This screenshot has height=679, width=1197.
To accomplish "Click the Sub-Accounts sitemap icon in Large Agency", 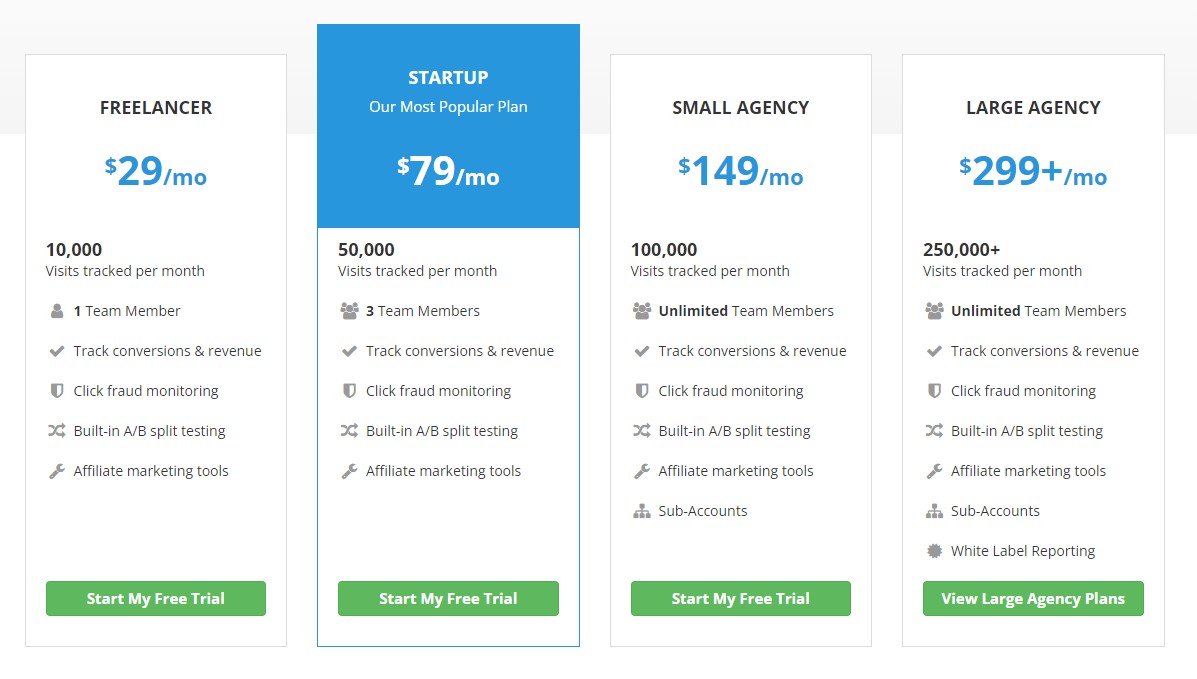I will pos(934,511).
